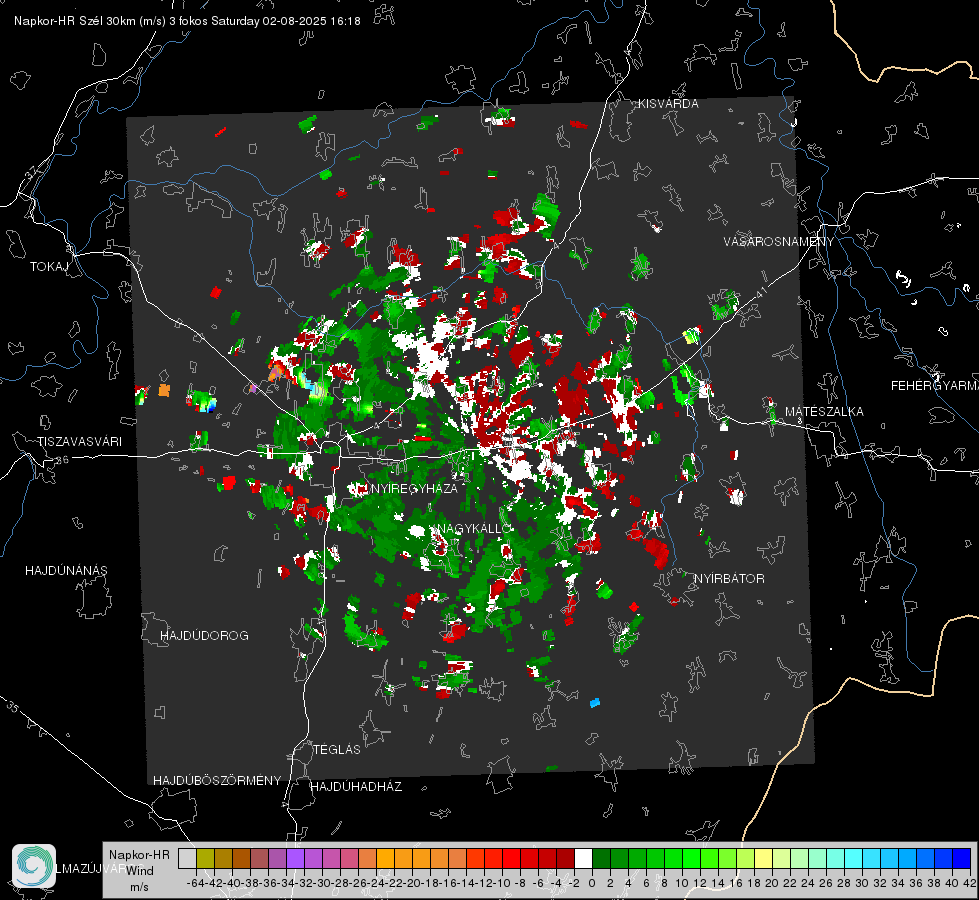Image resolution: width=979 pixels, height=900 pixels.
Task: Click the HAJDÚHADHÁZ city label
Action: point(356,786)
